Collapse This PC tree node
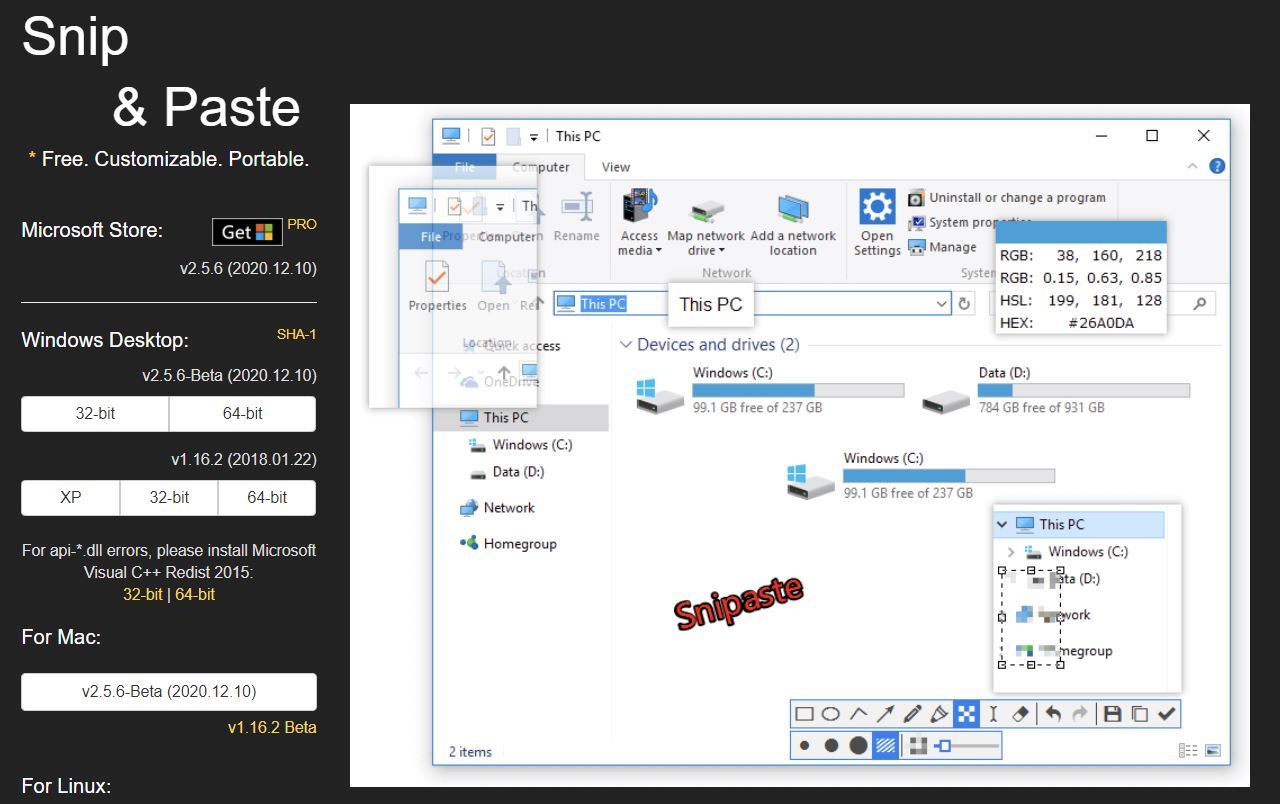 click(1002, 524)
